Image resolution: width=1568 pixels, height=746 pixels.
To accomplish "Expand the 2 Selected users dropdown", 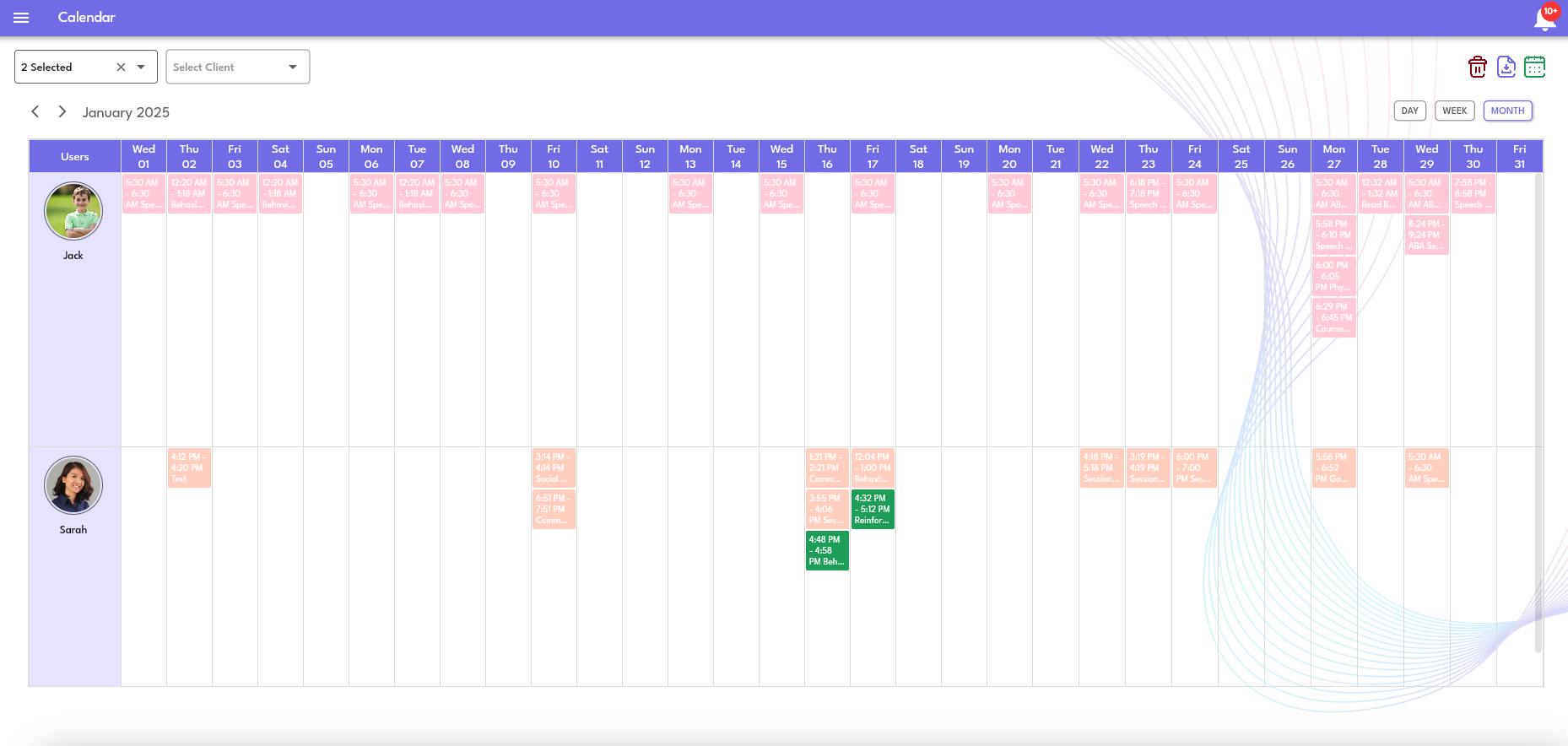I will pos(141,67).
